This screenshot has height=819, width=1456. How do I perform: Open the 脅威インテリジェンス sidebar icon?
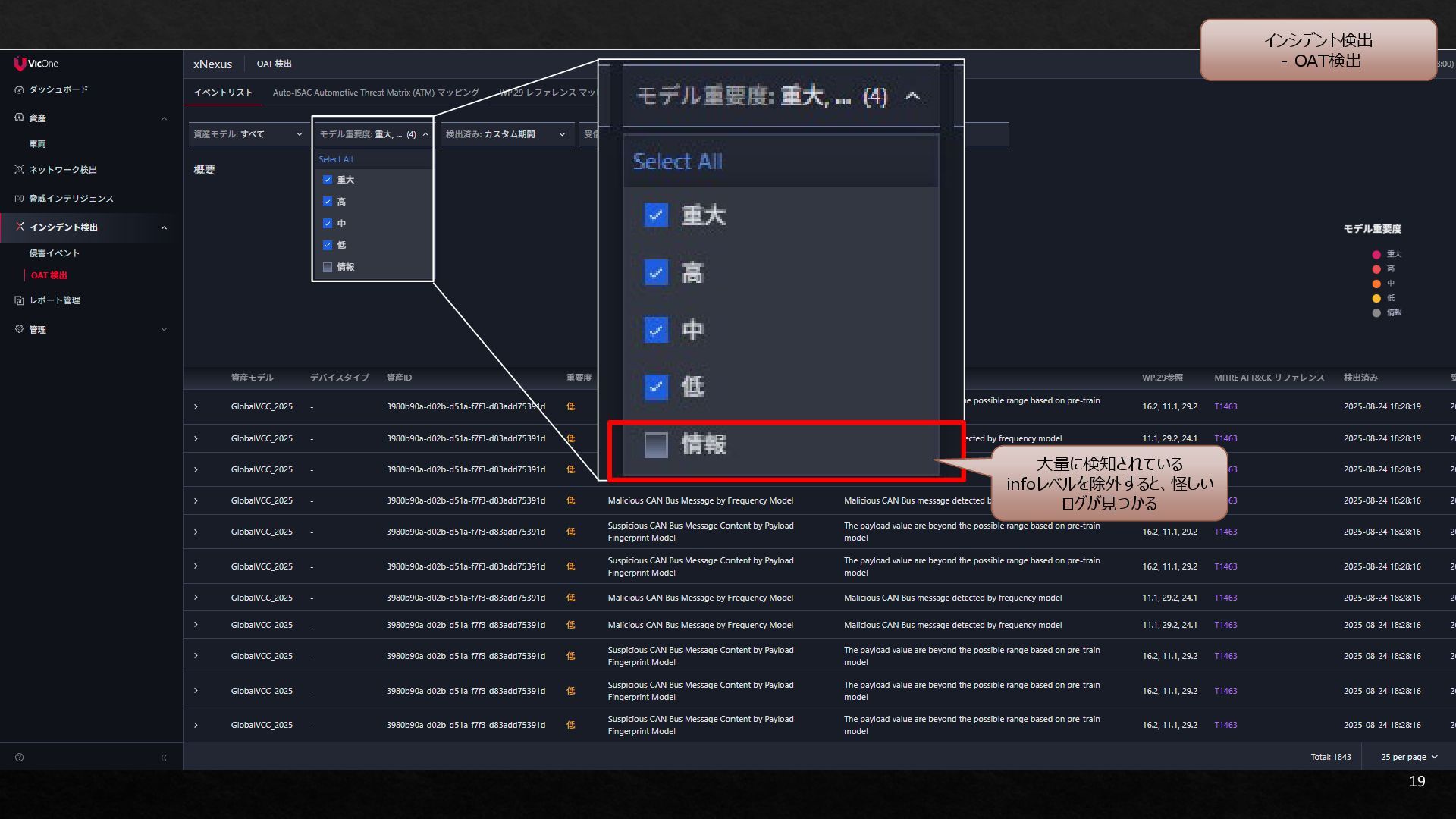20,199
